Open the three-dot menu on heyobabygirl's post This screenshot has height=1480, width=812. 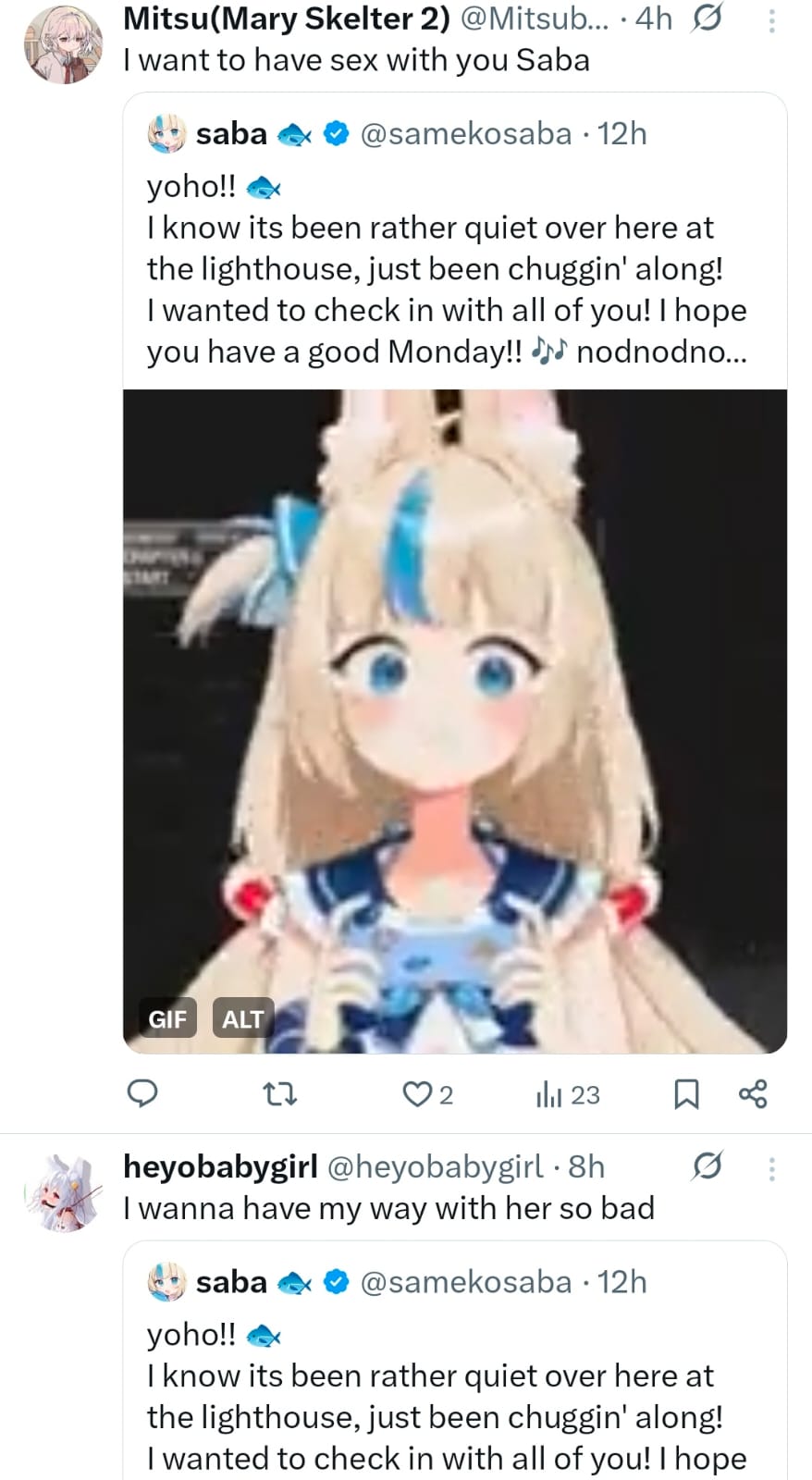771,1168
